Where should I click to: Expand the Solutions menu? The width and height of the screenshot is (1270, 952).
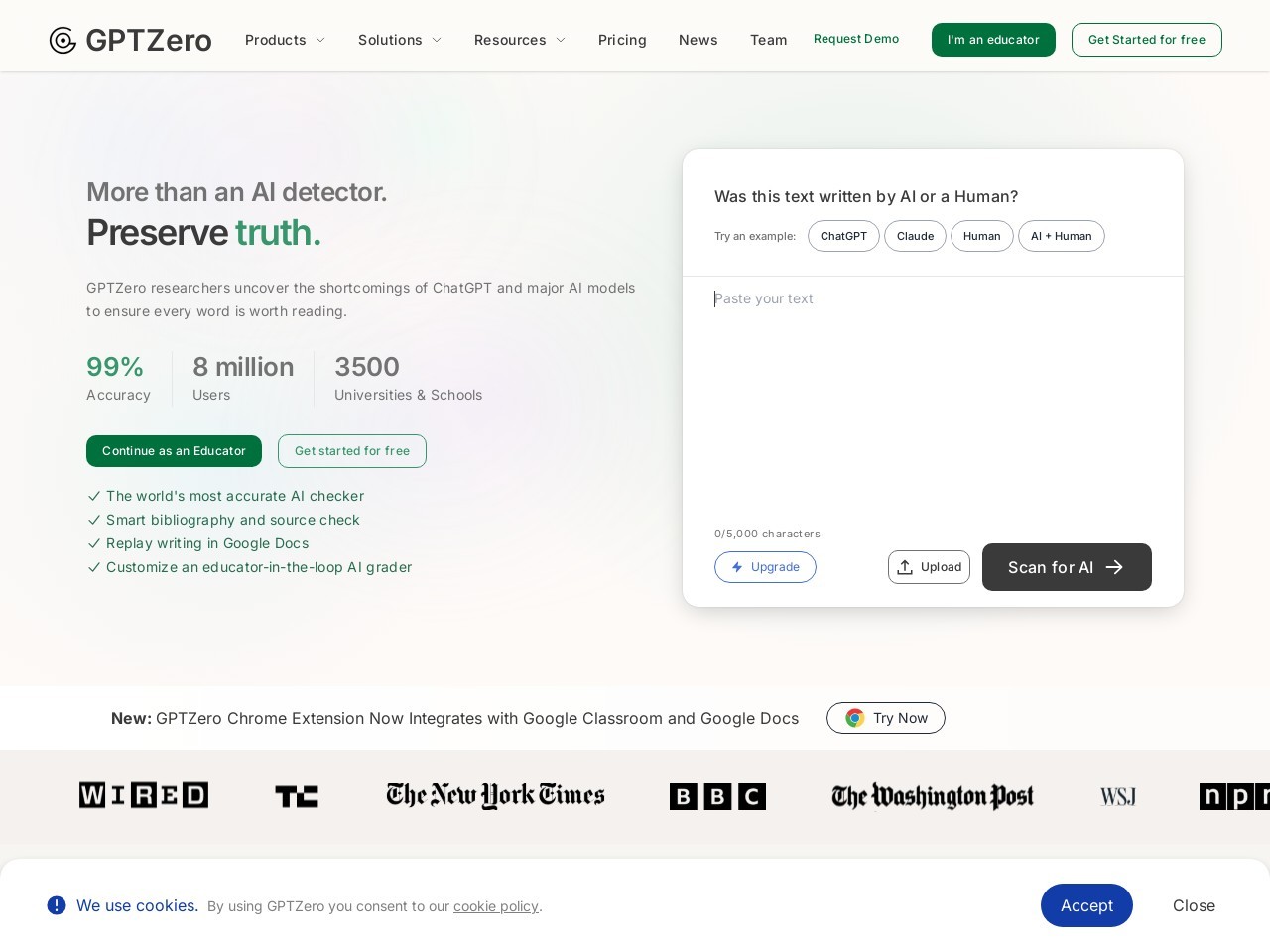tap(399, 40)
